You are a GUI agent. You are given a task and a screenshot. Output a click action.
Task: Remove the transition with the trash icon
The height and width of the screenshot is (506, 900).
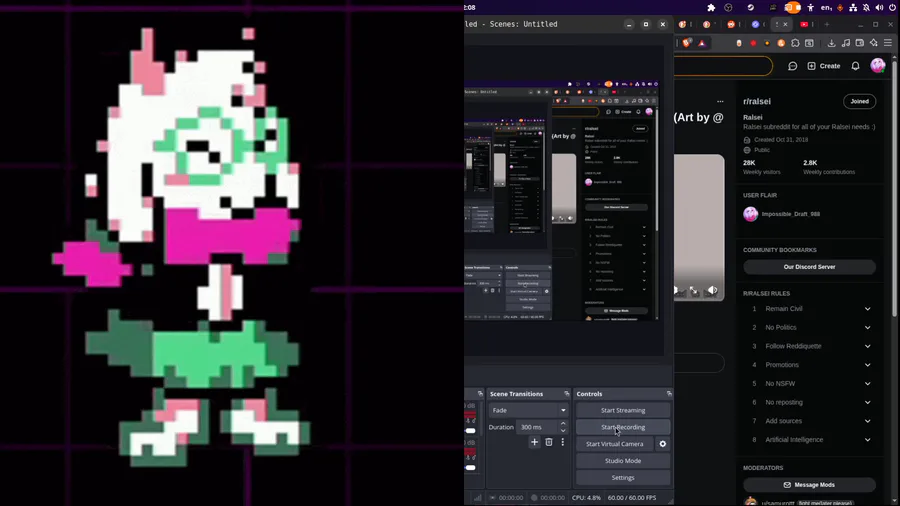549,442
